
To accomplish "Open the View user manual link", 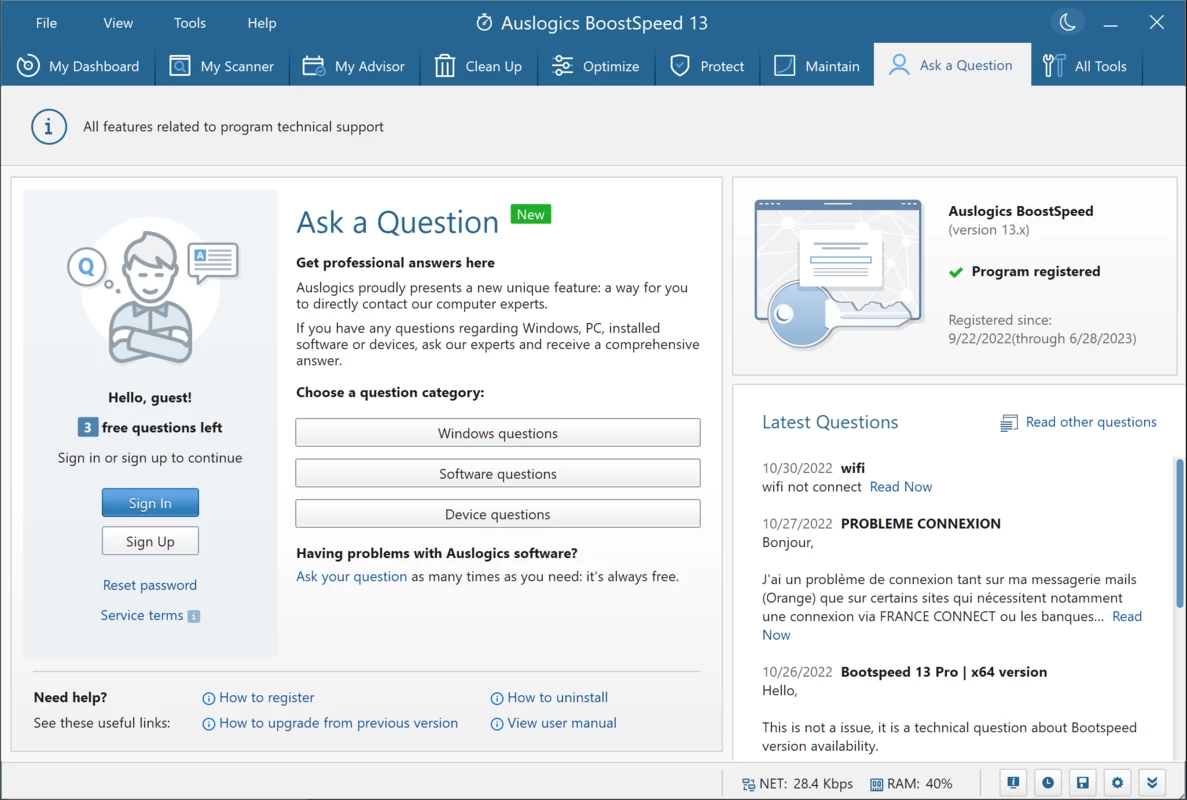I will coord(562,723).
